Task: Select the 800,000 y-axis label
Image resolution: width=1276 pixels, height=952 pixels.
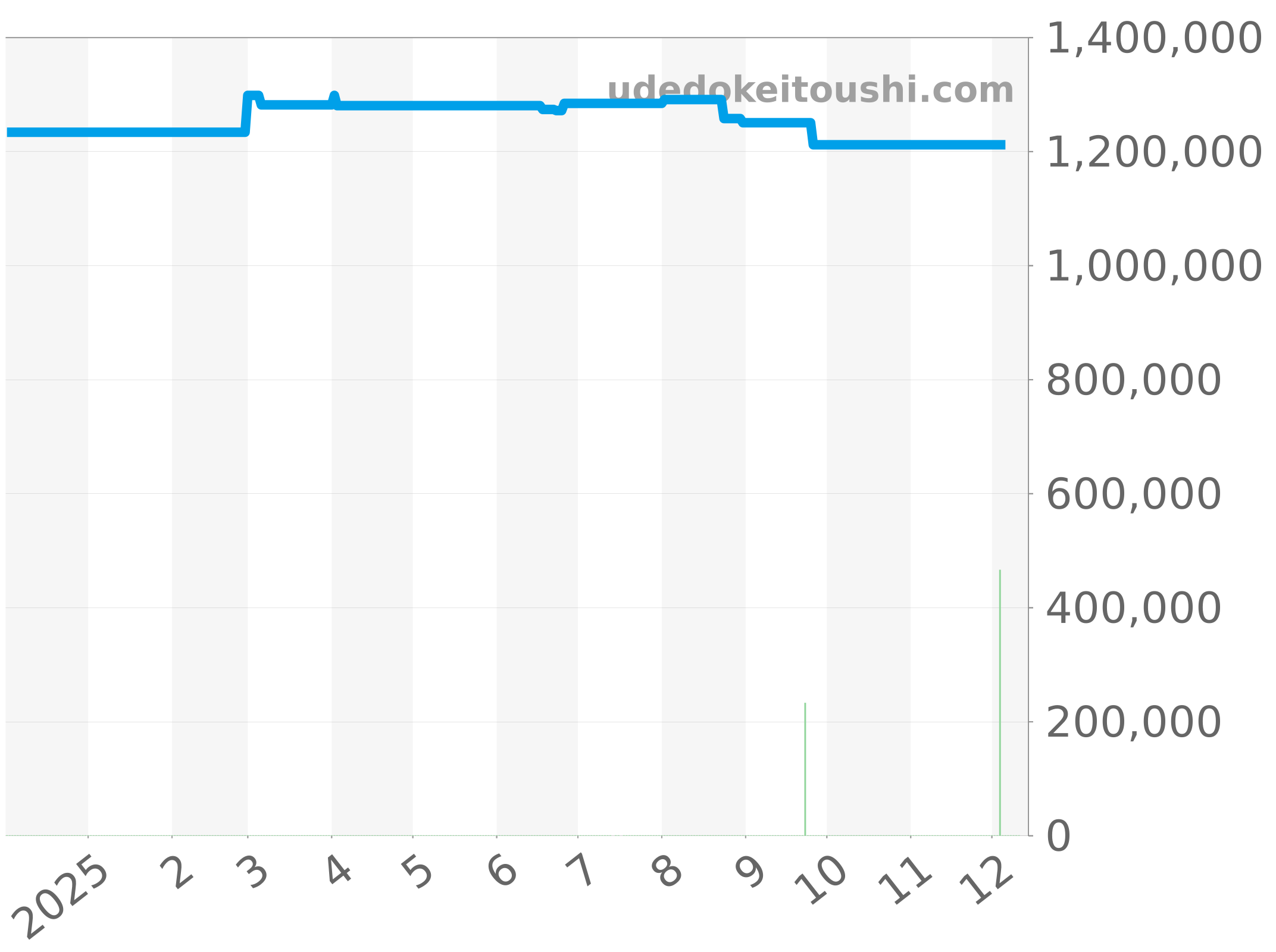Action: [x=1133, y=380]
